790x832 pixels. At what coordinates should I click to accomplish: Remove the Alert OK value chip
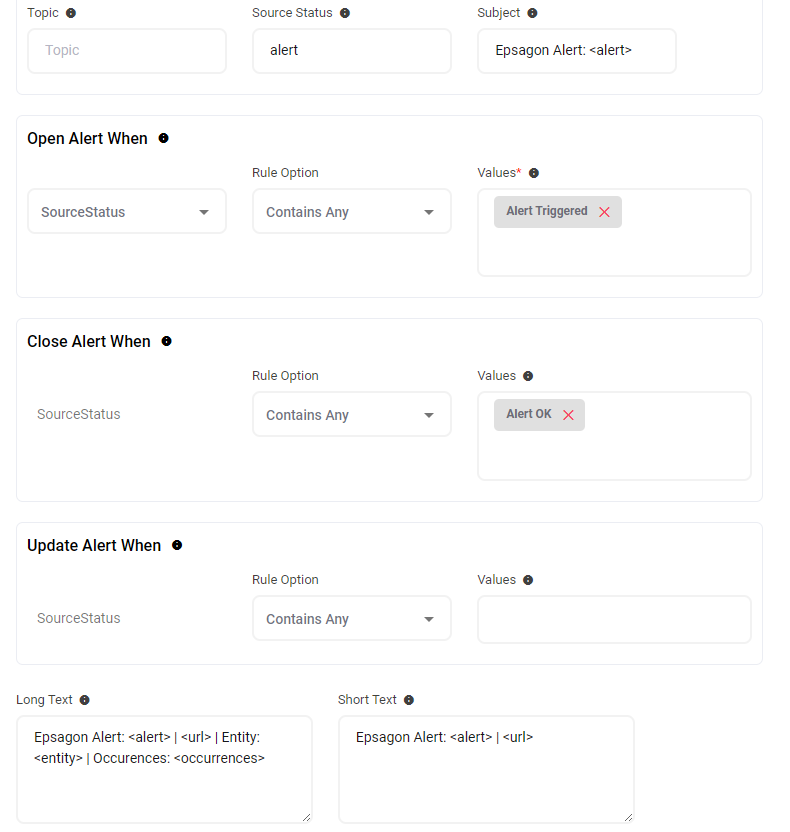point(568,415)
